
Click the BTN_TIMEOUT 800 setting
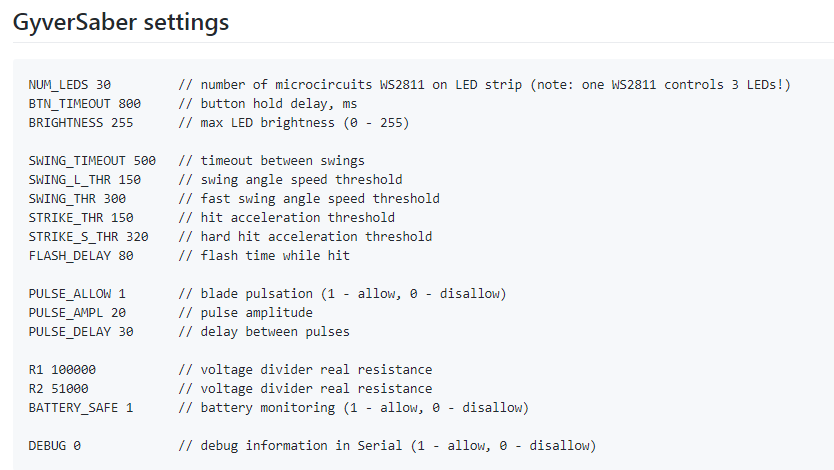85,104
